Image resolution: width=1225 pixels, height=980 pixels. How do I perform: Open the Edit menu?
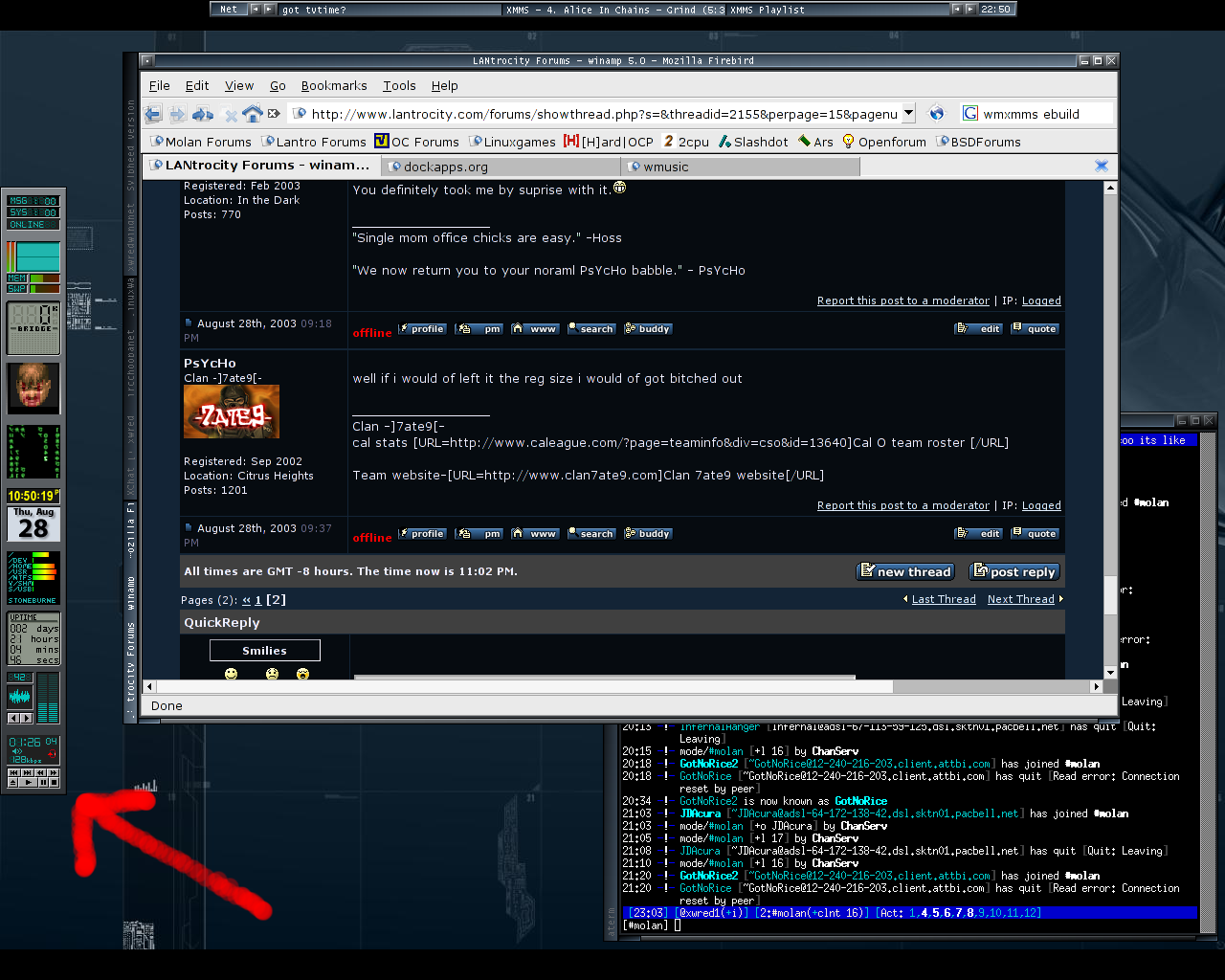[197, 85]
